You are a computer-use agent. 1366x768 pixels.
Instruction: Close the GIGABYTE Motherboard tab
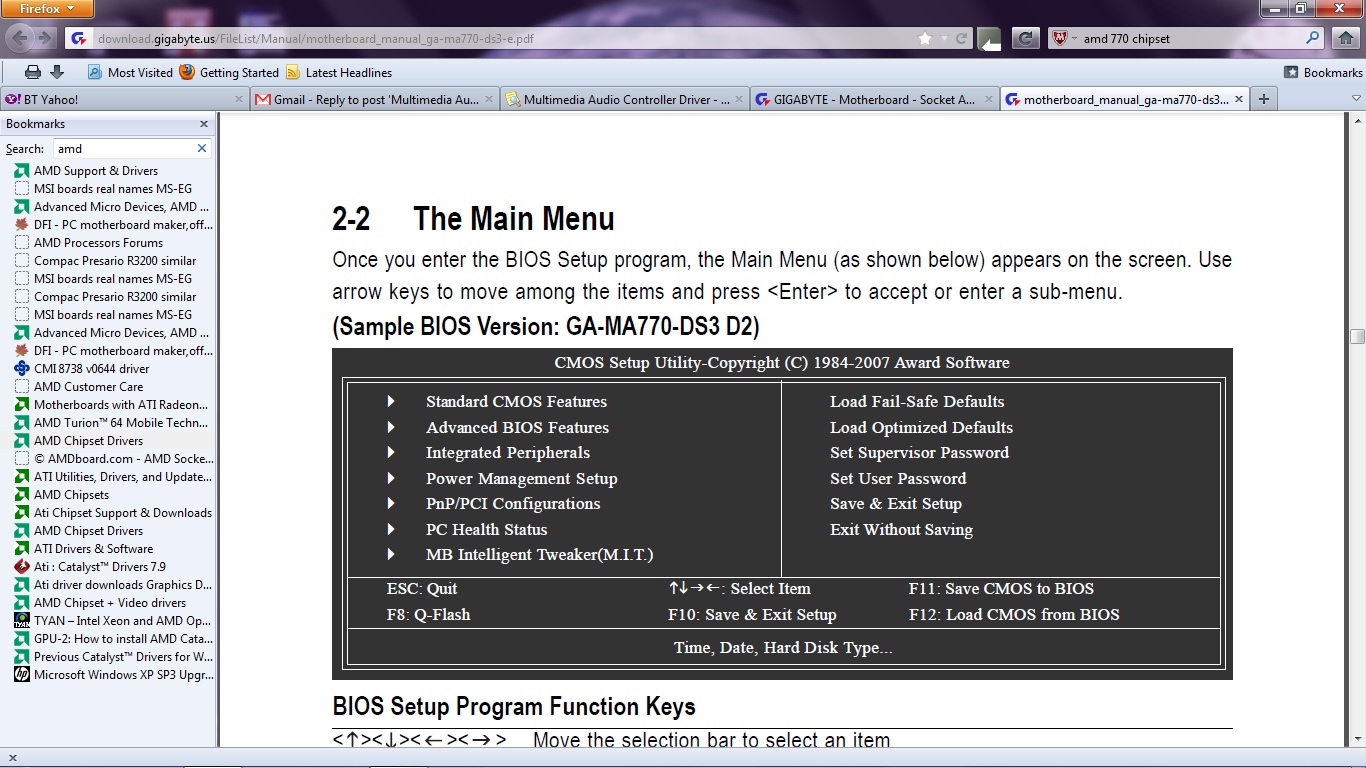click(x=989, y=99)
